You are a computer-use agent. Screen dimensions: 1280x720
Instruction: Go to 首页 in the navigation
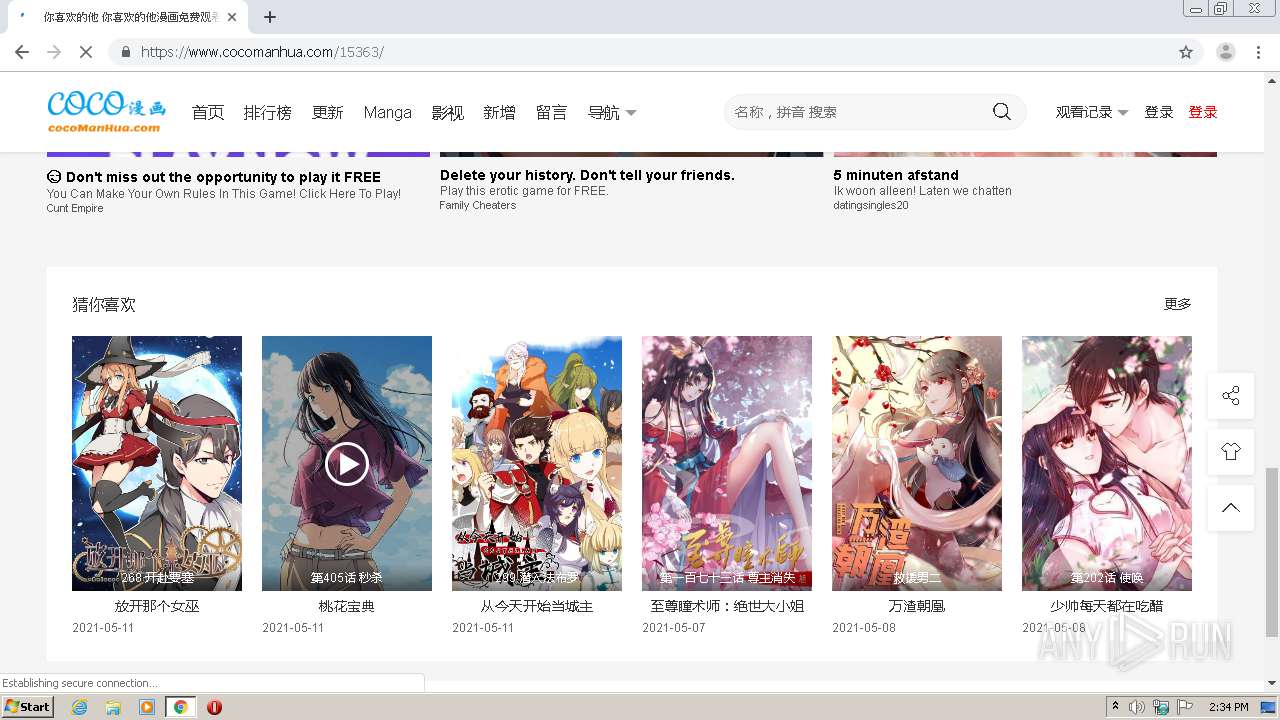(x=208, y=113)
